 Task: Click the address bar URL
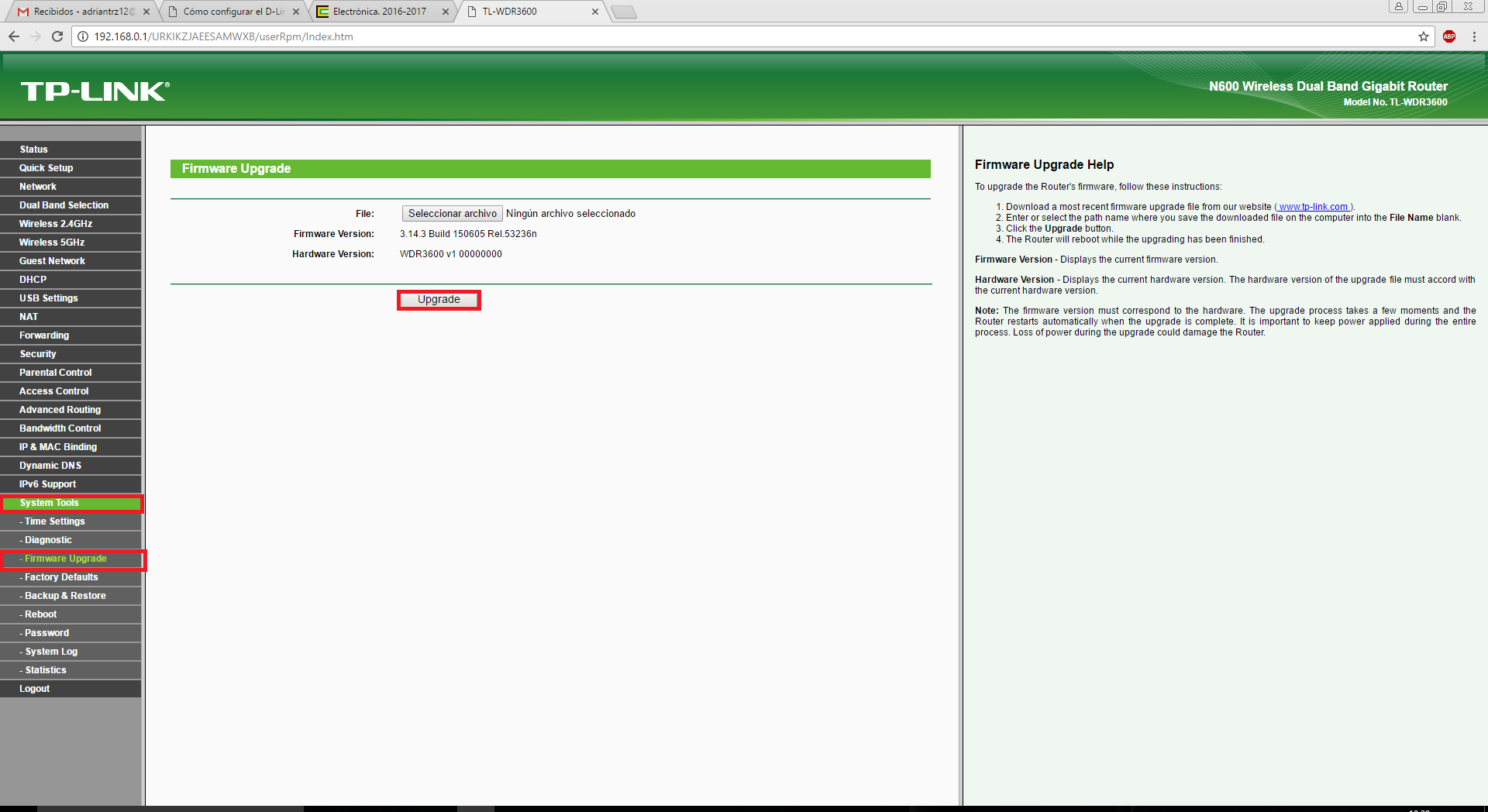pyautogui.click(x=223, y=36)
